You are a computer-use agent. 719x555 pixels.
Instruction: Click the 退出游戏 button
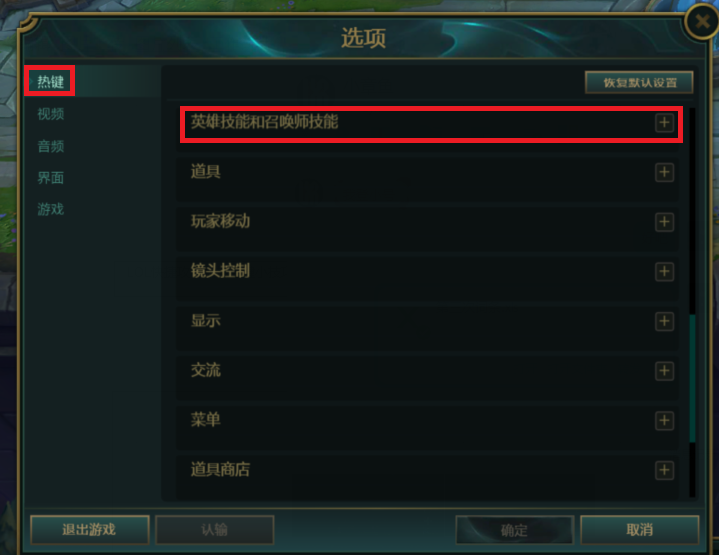point(90,530)
